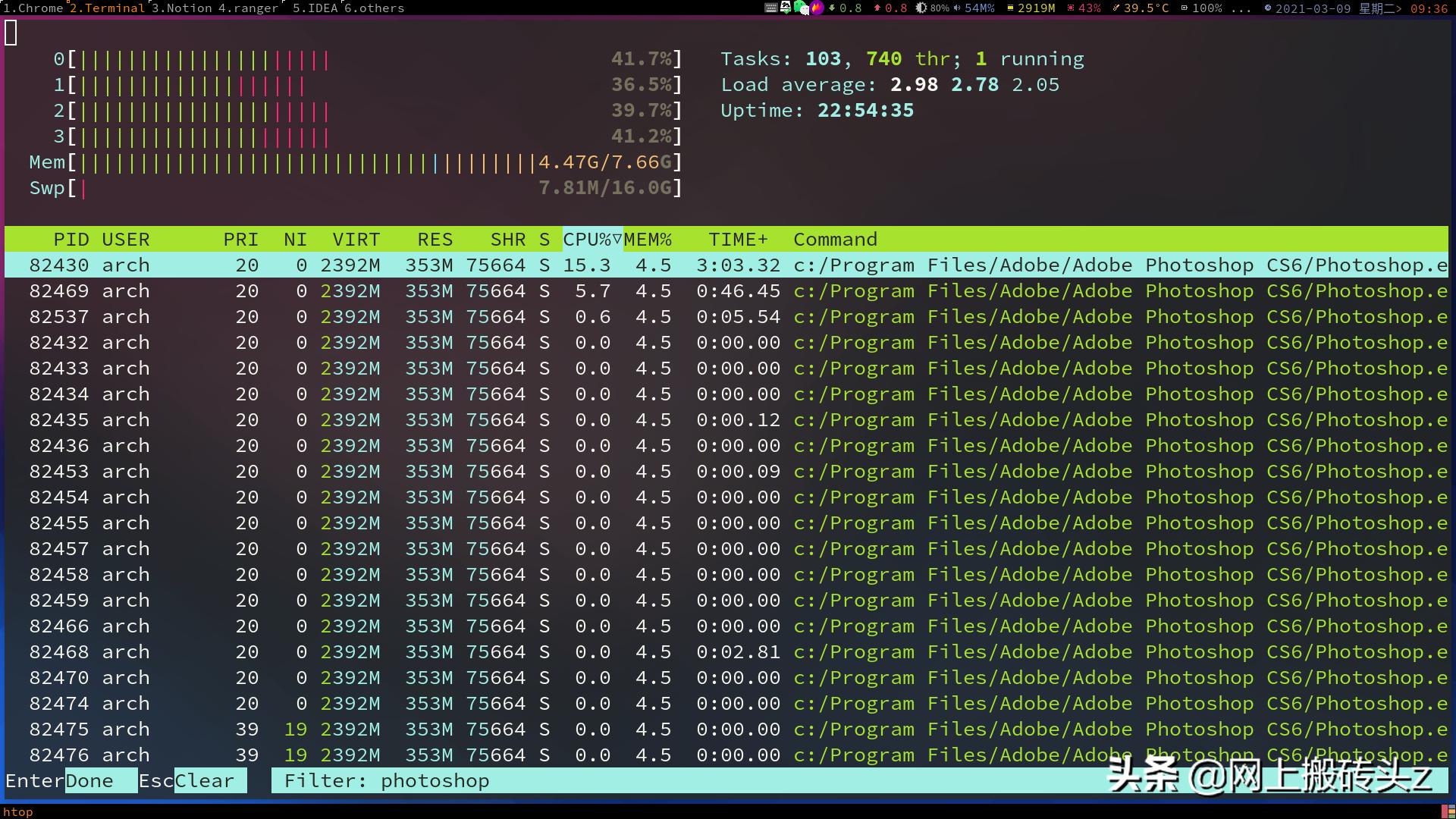Click the chat application tray icon

pos(800,8)
